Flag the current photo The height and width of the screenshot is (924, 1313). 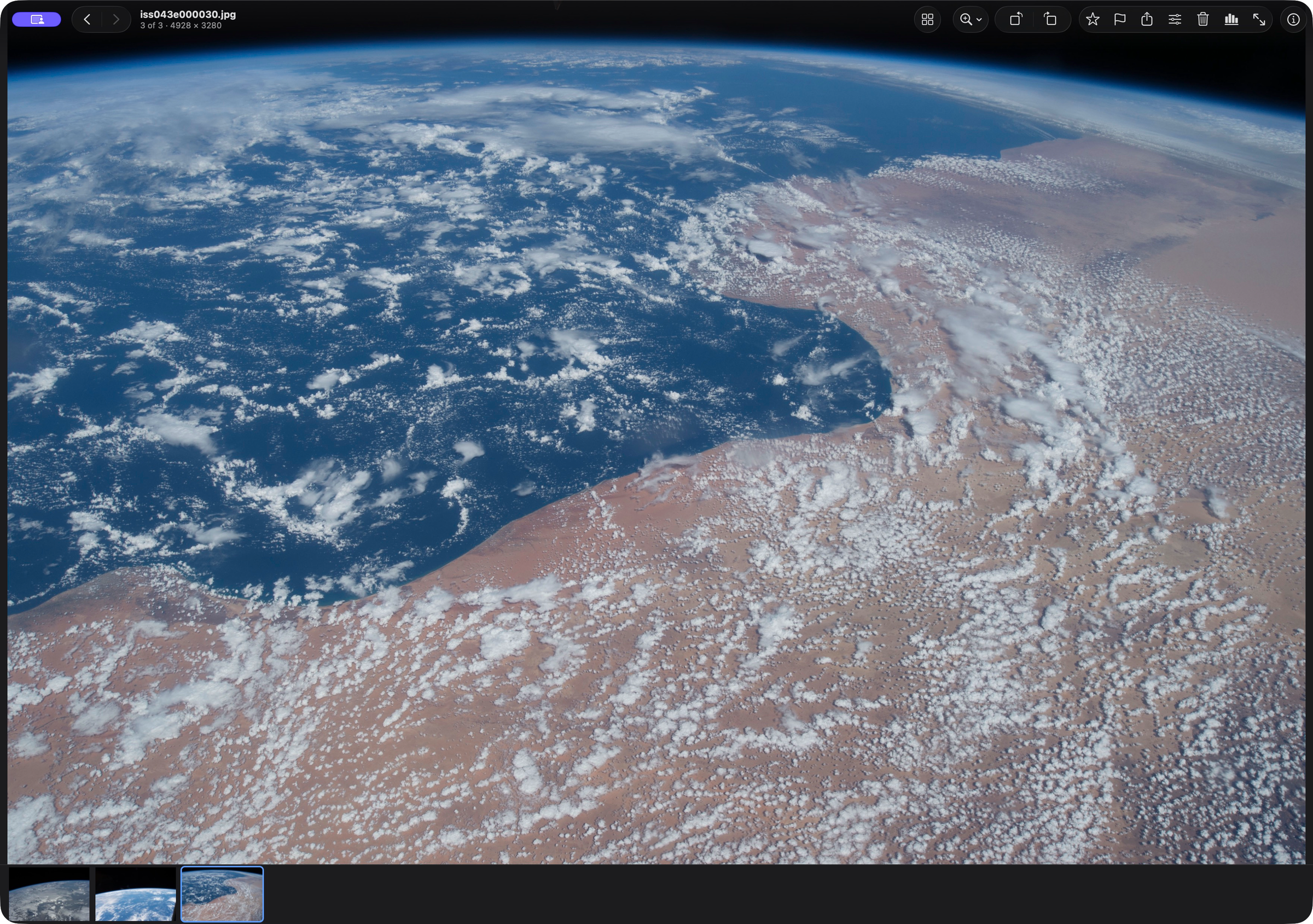tap(1120, 20)
